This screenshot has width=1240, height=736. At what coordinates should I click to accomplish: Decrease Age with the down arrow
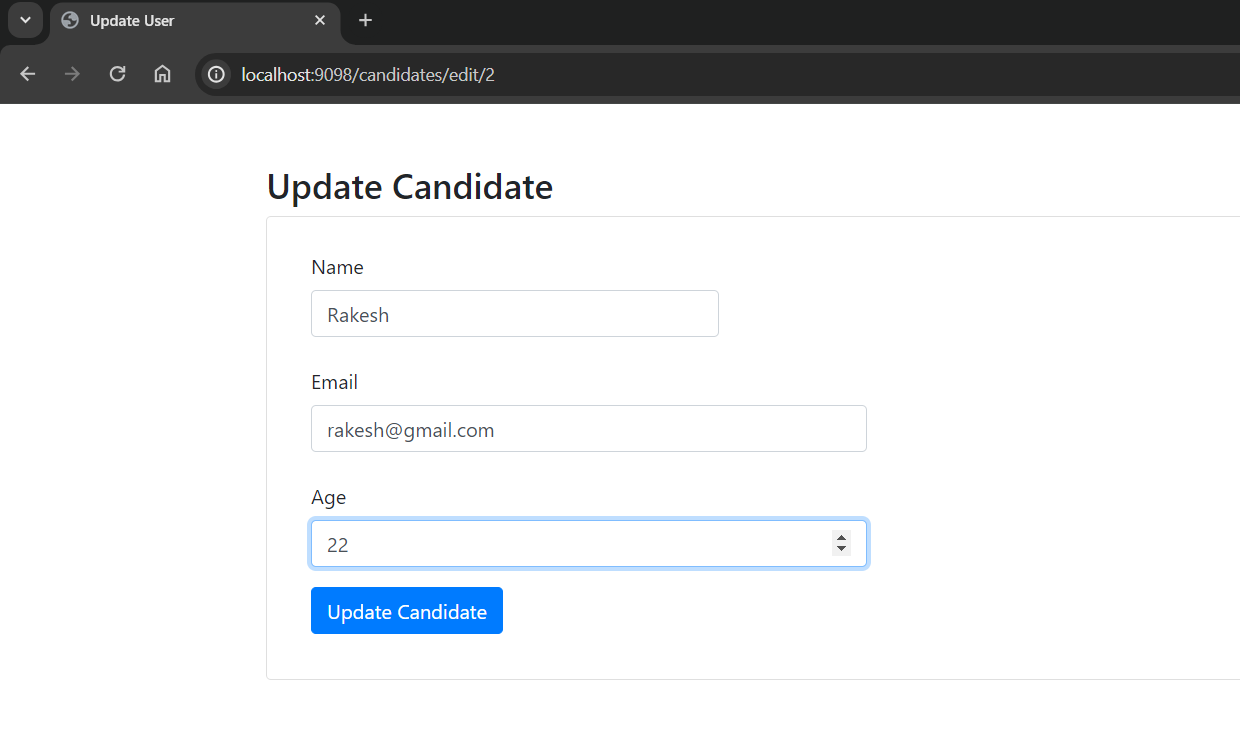coord(841,550)
